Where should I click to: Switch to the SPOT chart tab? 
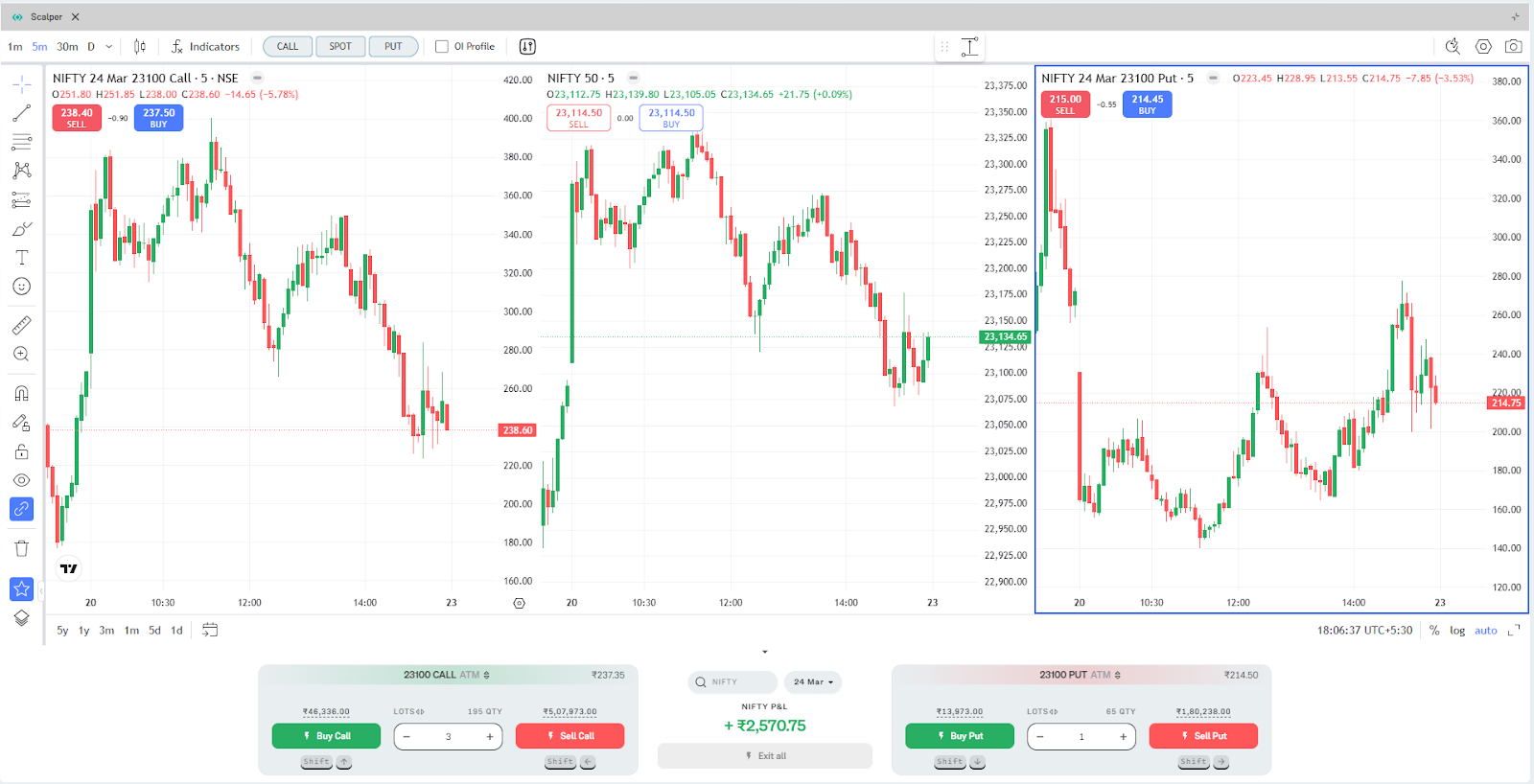coord(340,46)
